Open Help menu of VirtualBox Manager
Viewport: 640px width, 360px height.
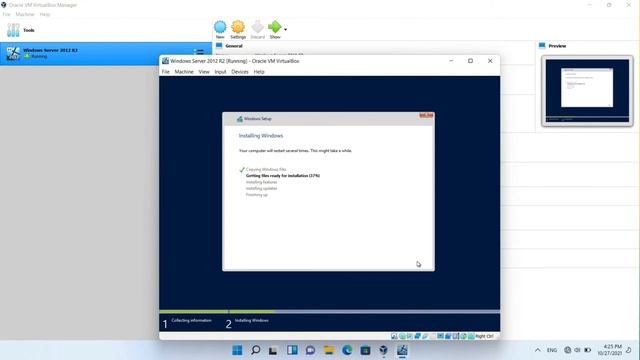pos(45,14)
